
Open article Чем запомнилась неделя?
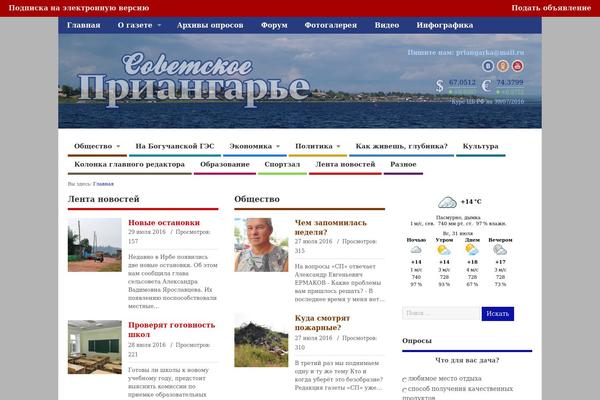pyautogui.click(x=331, y=227)
